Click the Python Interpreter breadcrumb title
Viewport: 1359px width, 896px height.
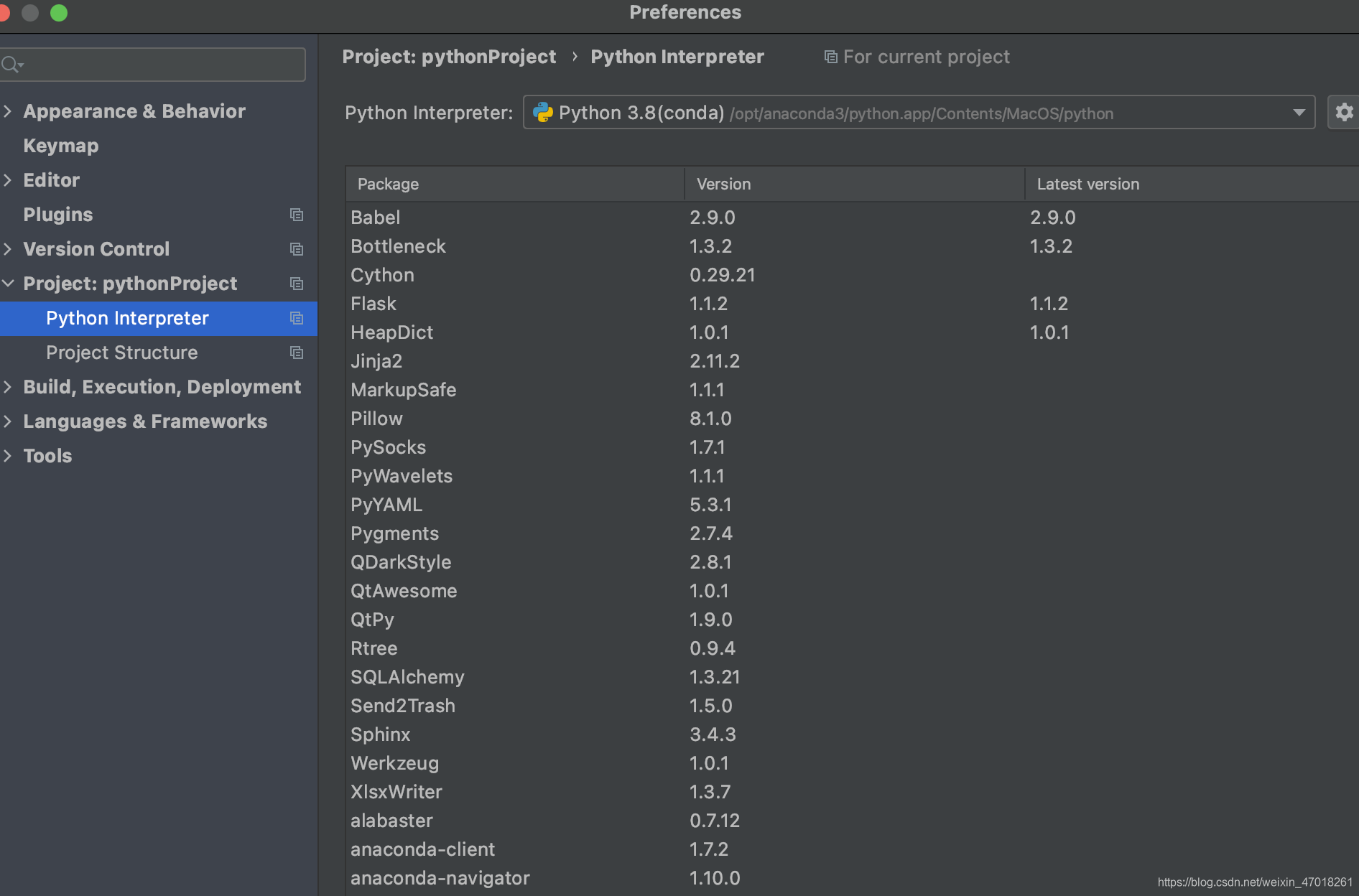[x=677, y=57]
